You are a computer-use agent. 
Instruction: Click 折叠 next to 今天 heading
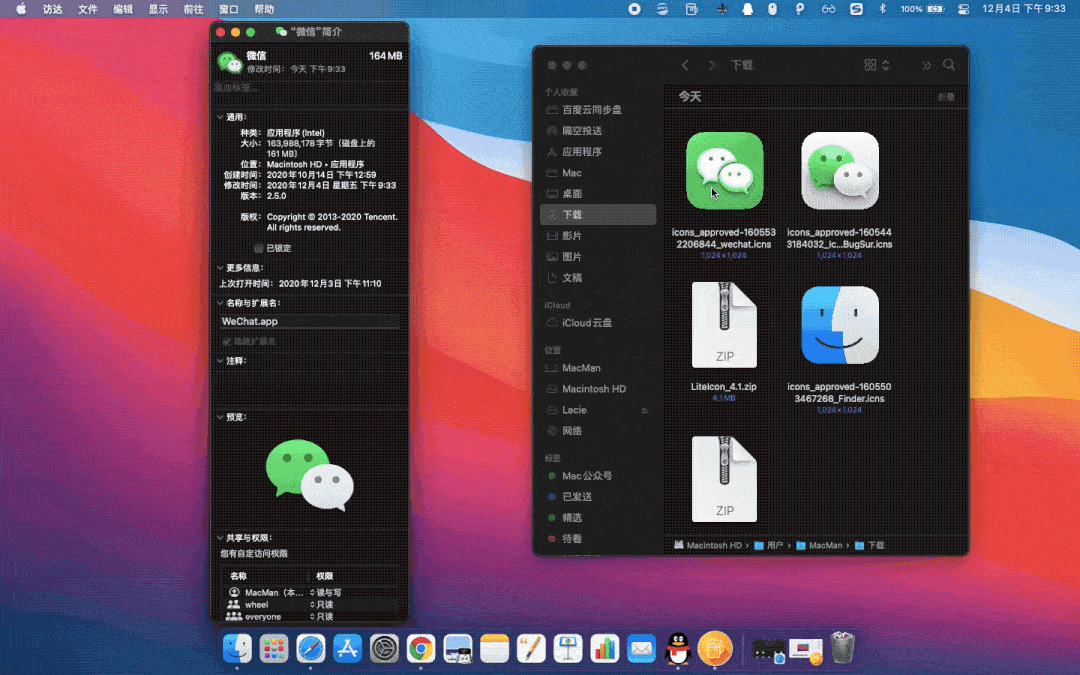(946, 97)
